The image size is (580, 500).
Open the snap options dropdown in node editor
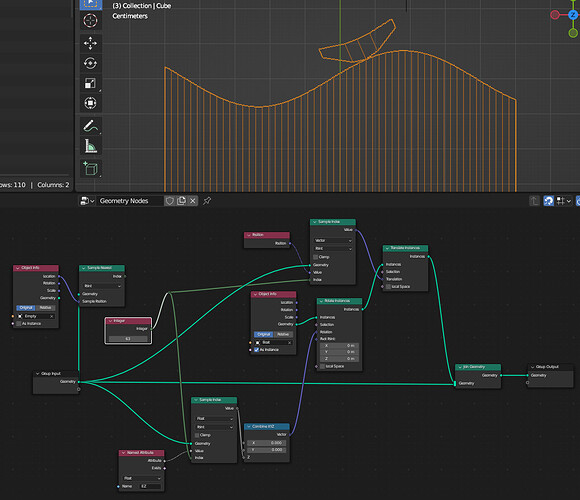click(x=564, y=201)
